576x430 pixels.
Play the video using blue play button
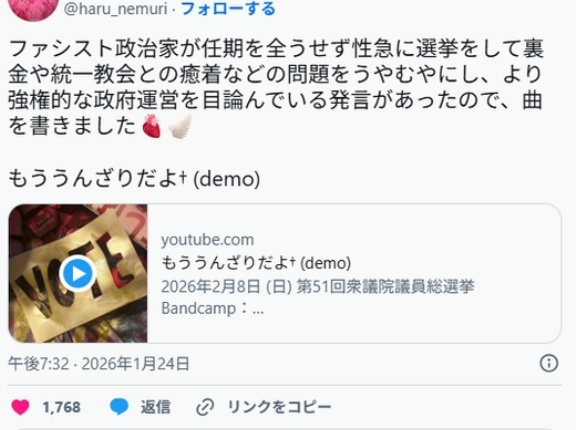pyautogui.click(x=78, y=273)
